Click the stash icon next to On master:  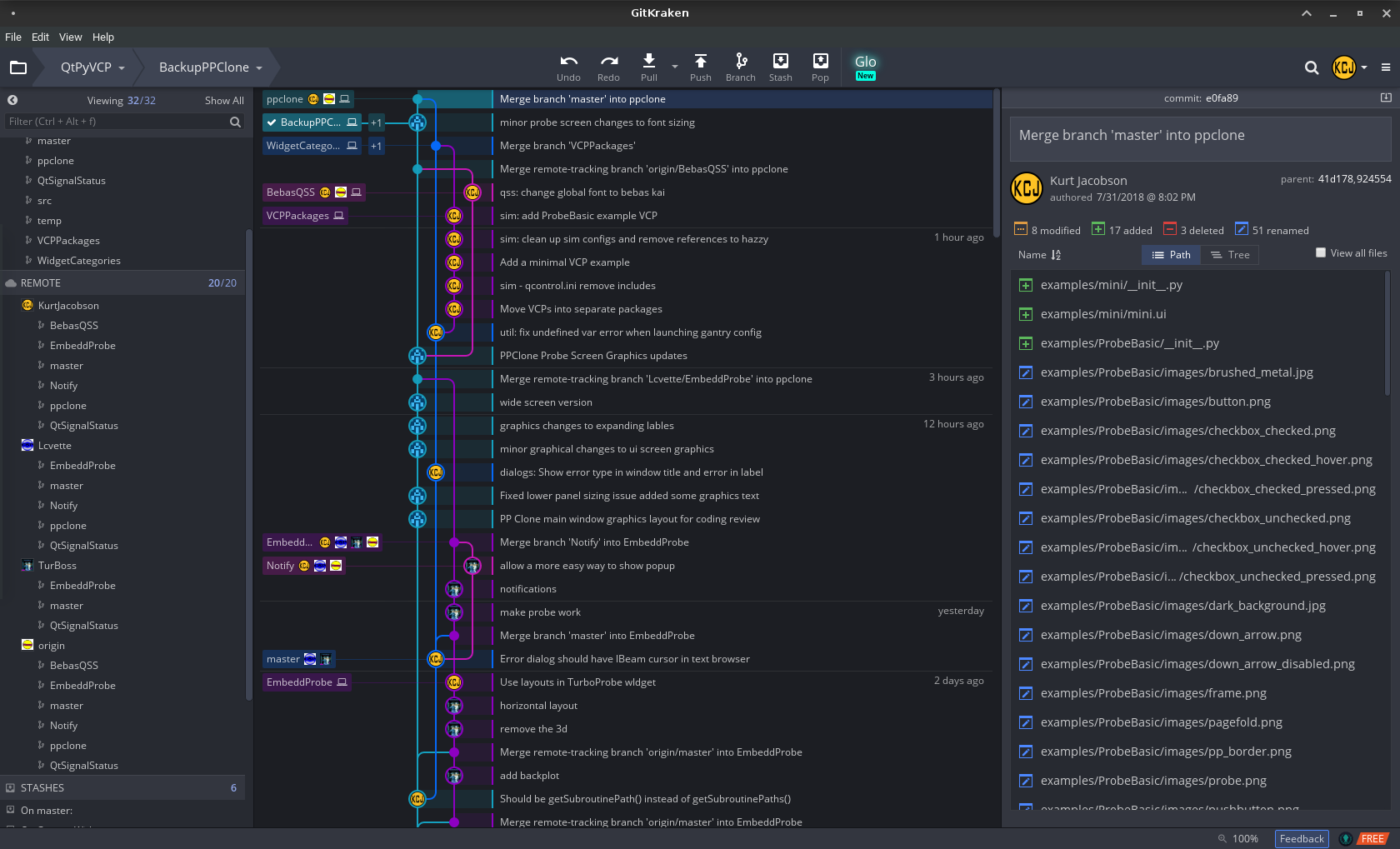click(x=10, y=810)
